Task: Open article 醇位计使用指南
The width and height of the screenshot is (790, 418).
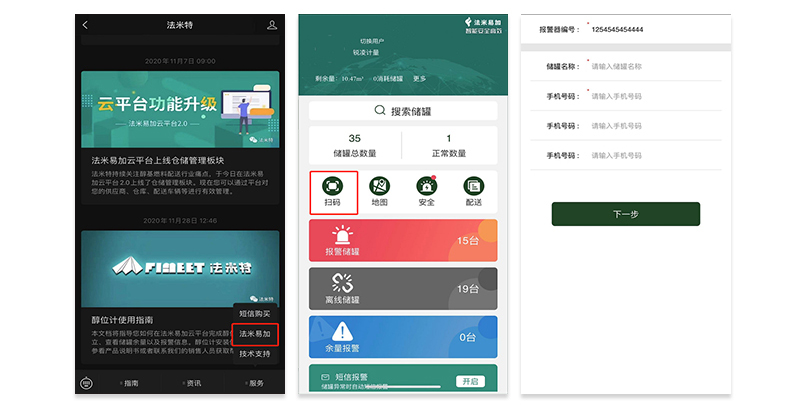Action: click(122, 320)
